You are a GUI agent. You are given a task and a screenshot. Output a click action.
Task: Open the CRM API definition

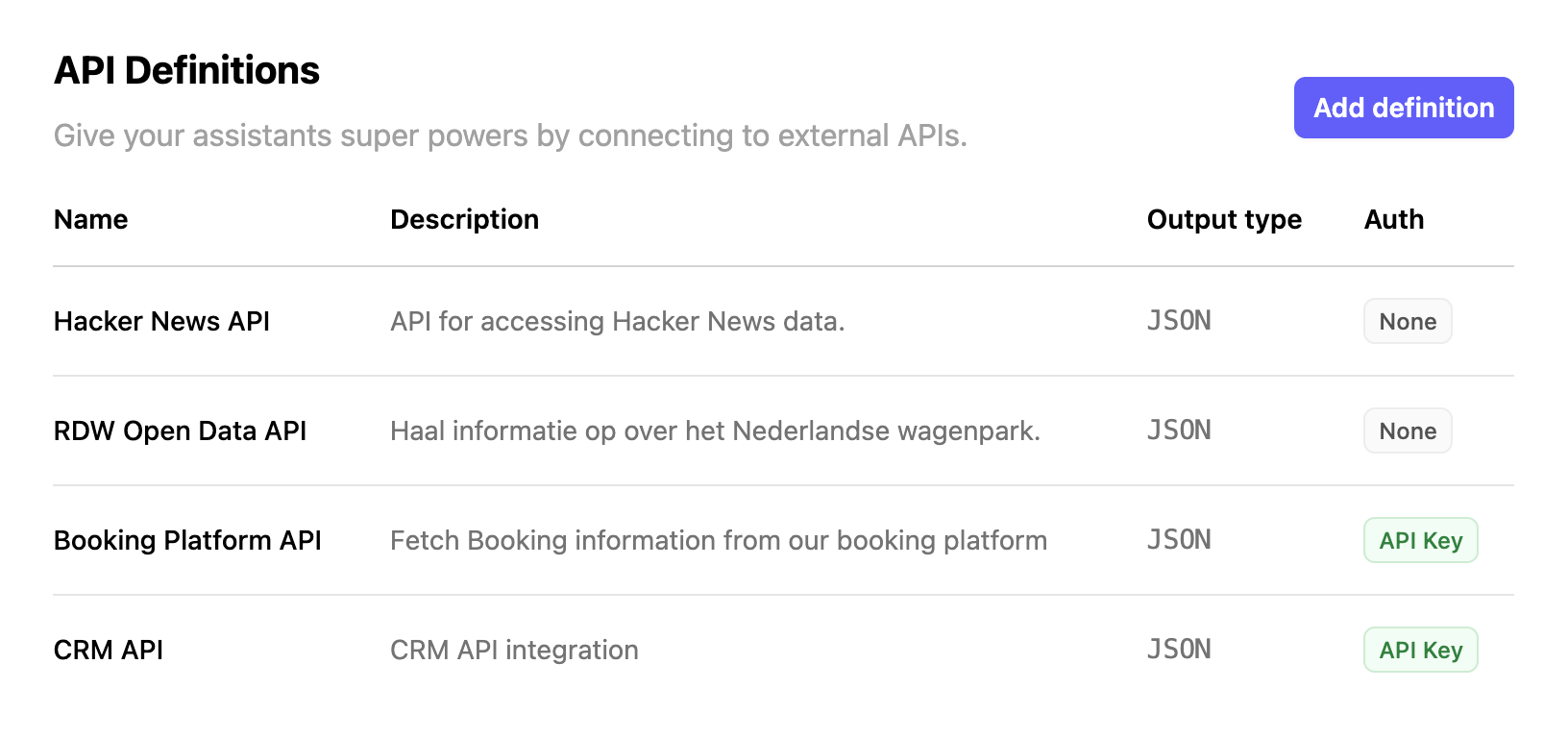coord(109,650)
